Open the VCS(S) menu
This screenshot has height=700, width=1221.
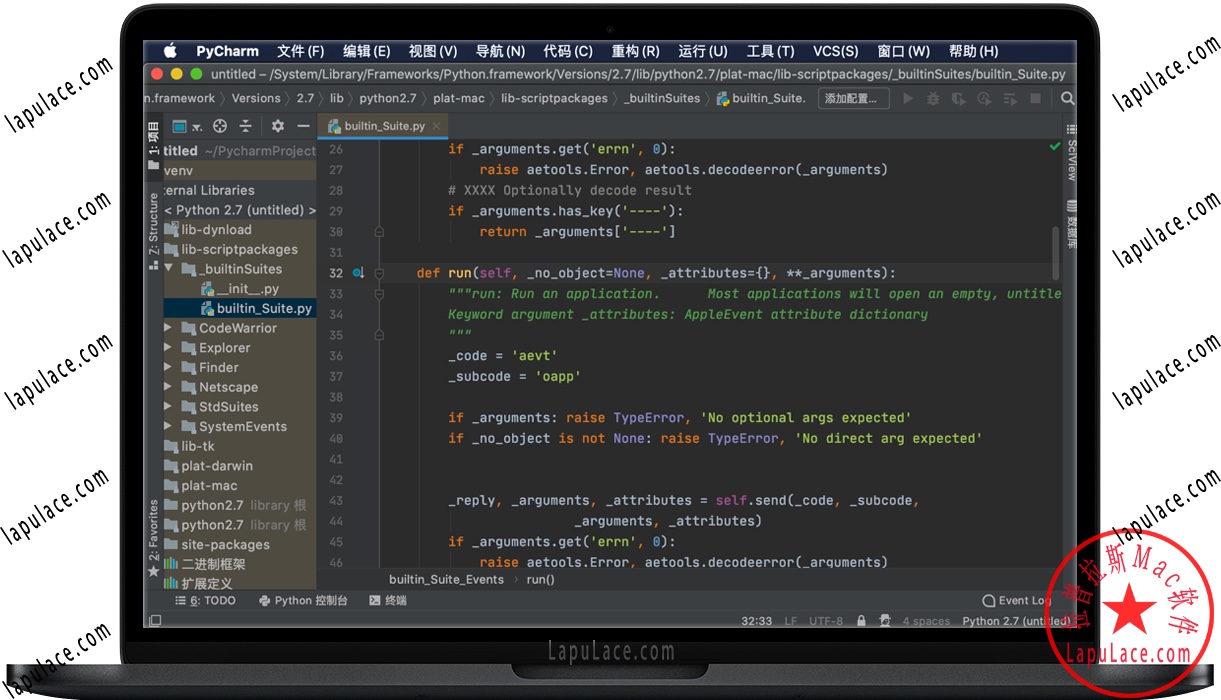[835, 51]
